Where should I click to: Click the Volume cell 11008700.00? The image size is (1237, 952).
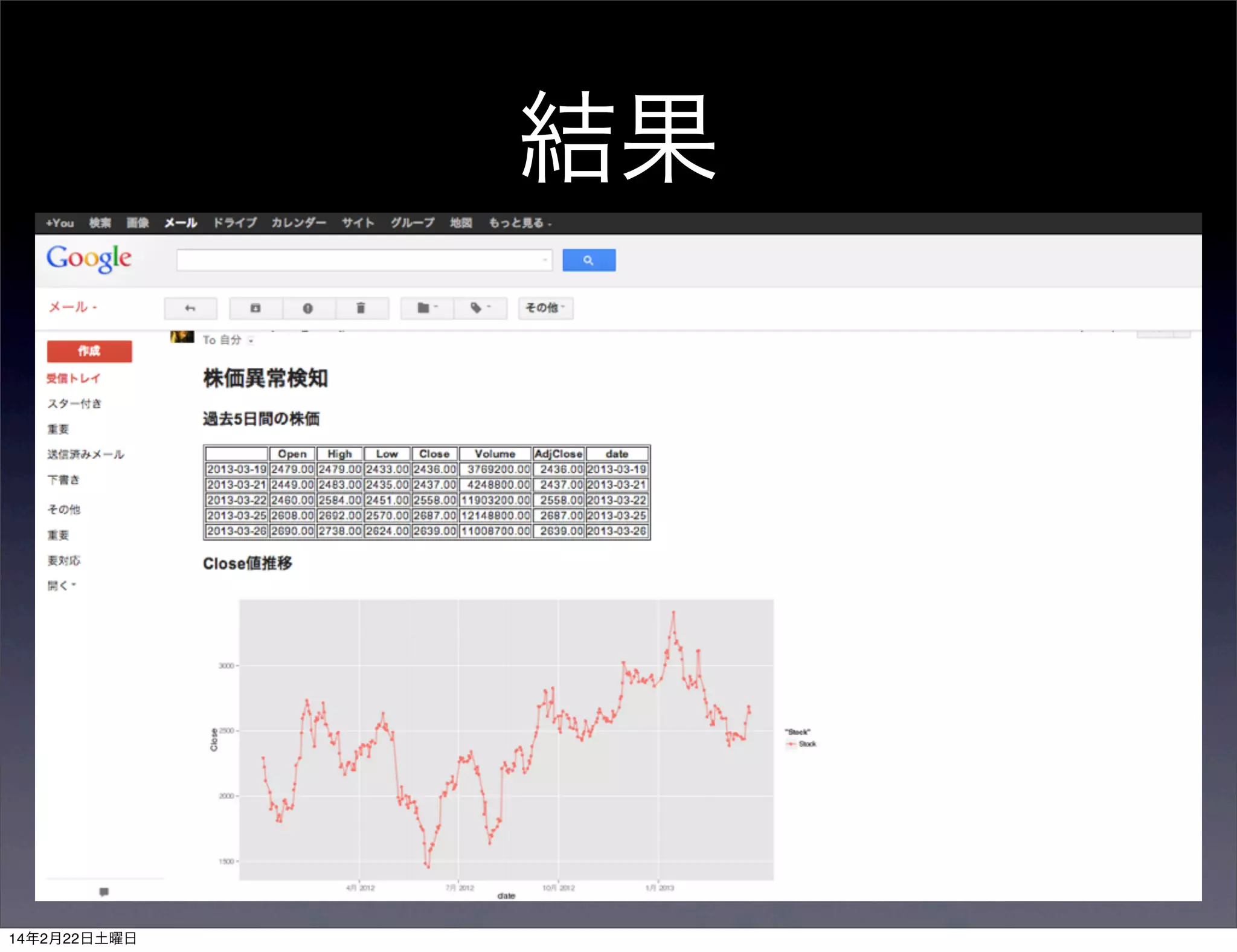[495, 531]
